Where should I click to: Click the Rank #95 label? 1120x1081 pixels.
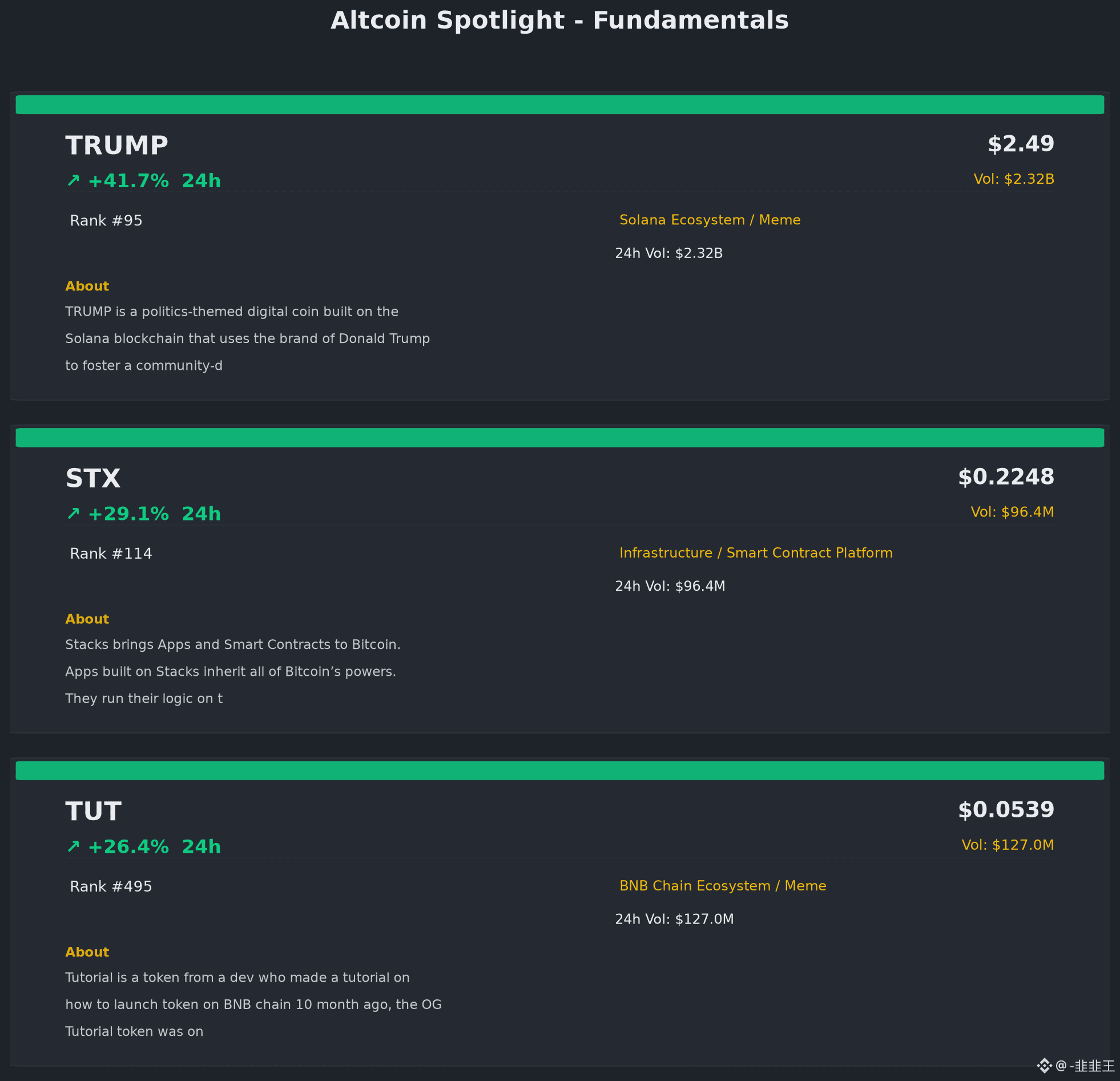tap(106, 220)
